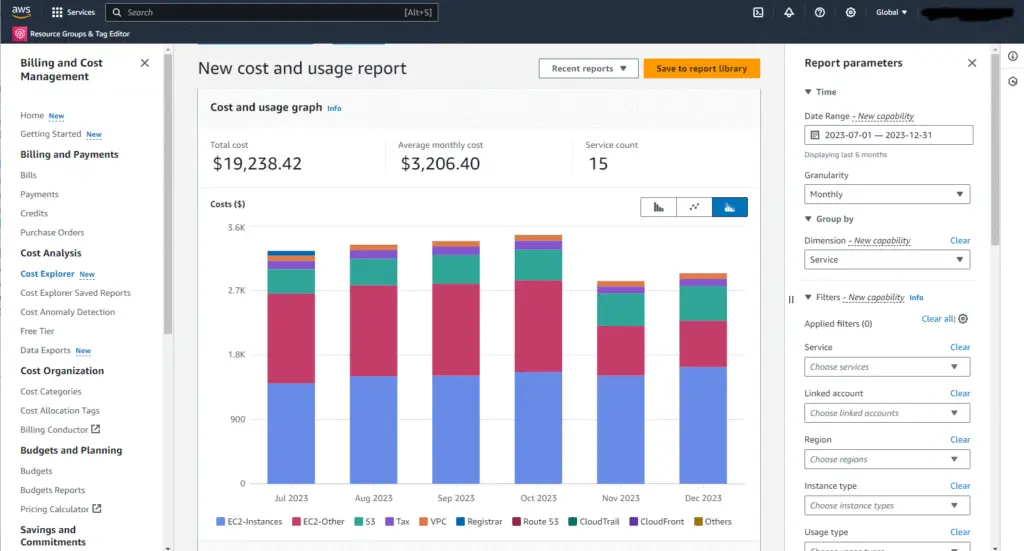Click the external link icon beside Billing Conductor
1024x551 pixels.
coord(95,429)
